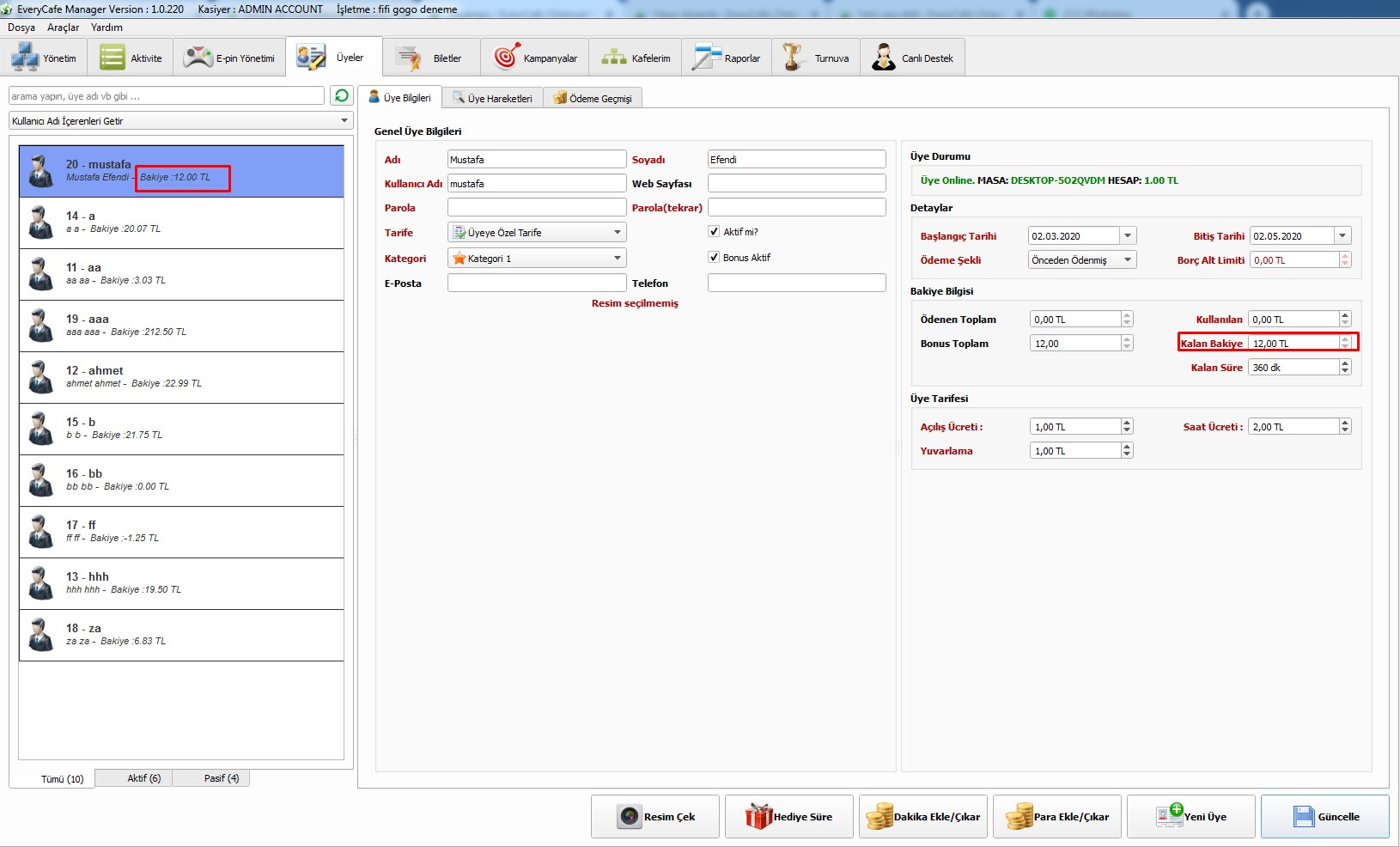The height and width of the screenshot is (847, 1400).
Task: Open E-pin Yönetimi gamepad icon
Action: point(198,58)
